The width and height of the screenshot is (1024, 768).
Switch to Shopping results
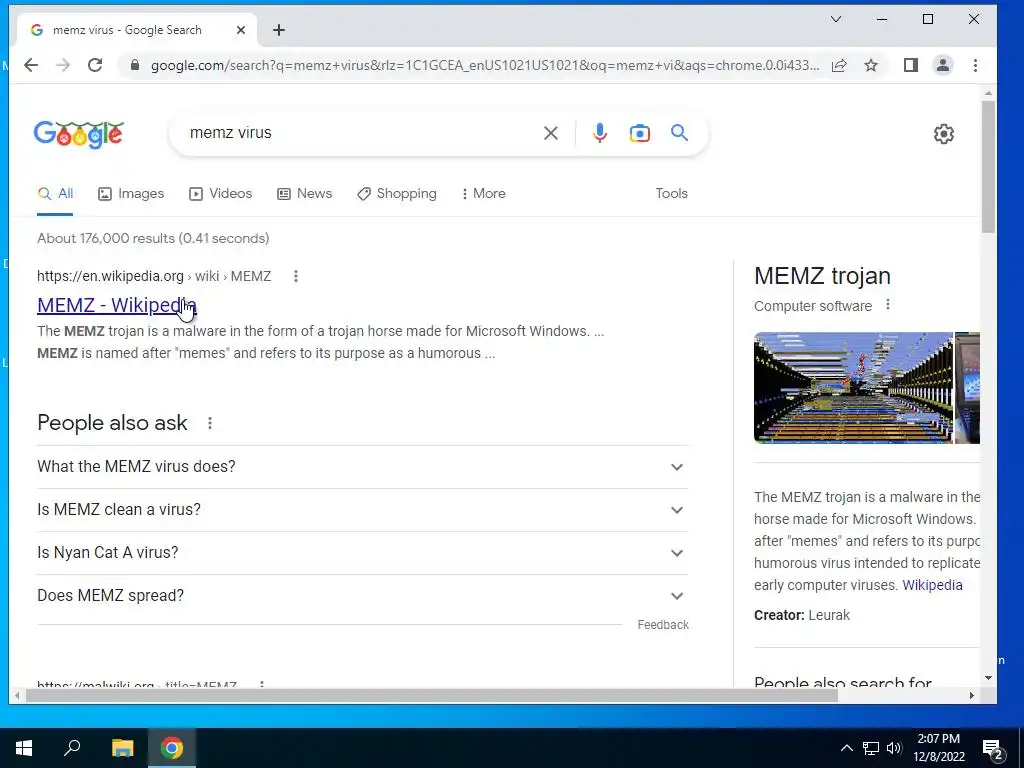(397, 193)
